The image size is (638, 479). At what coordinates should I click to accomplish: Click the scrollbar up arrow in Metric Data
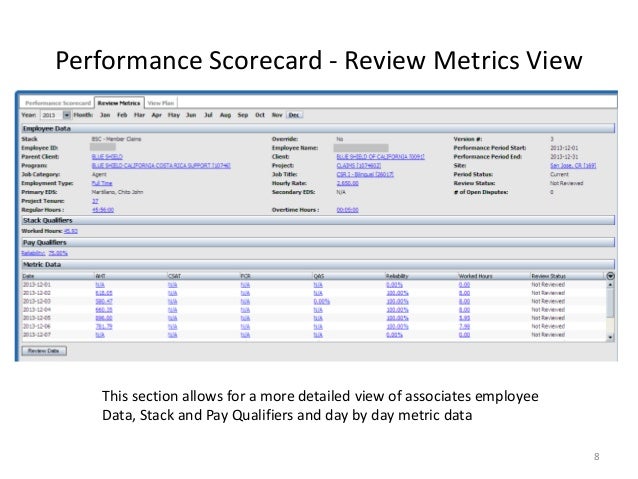click(x=610, y=285)
